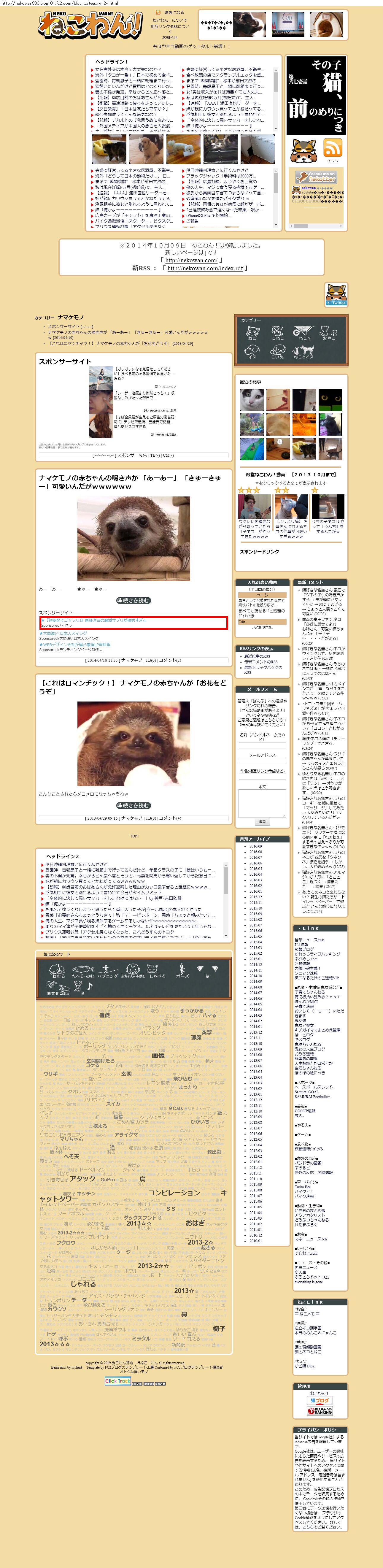Select the おやこ category chalkboard icon
This screenshot has height=1568, width=383.
[329, 334]
